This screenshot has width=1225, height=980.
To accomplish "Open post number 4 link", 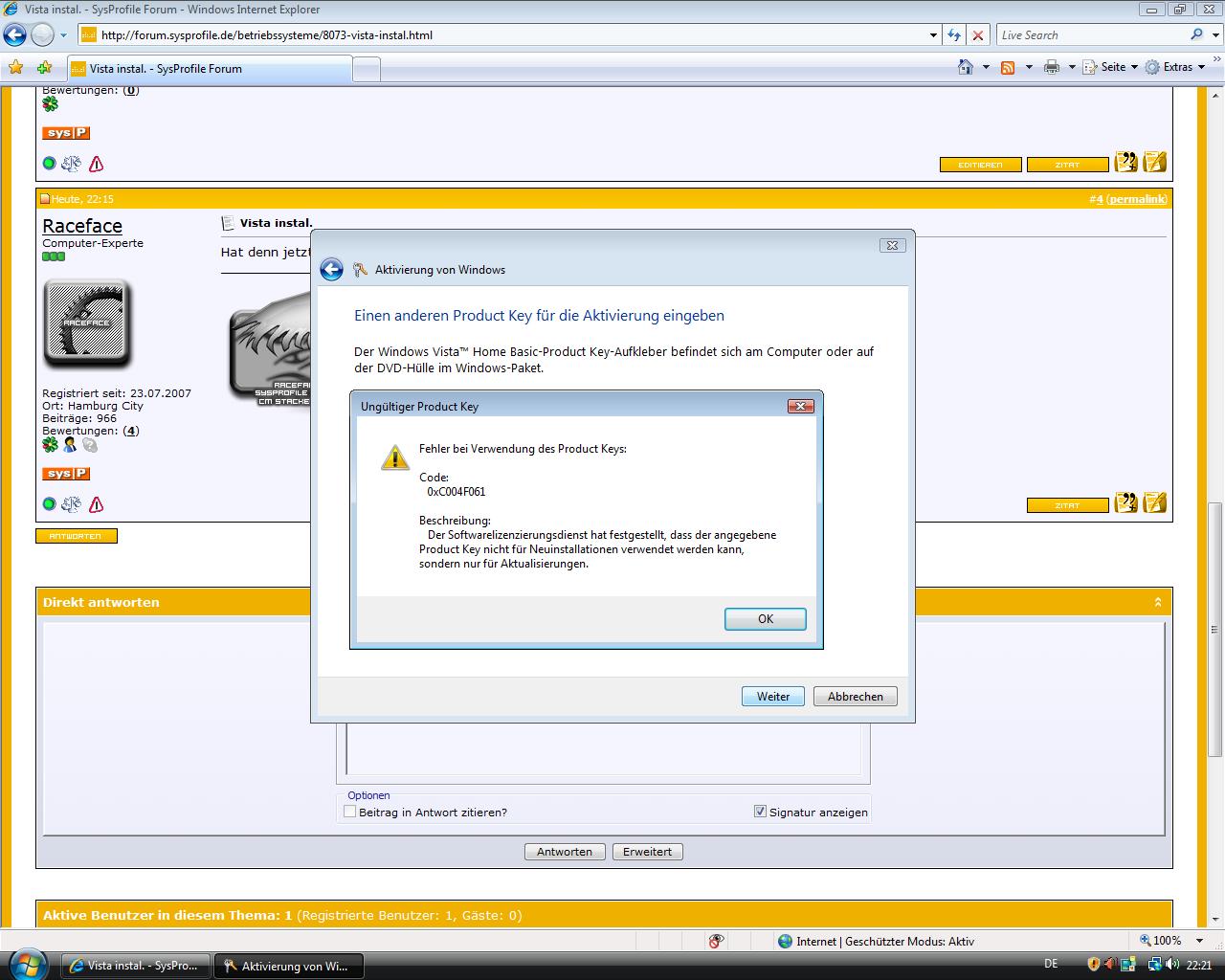I will [1100, 199].
